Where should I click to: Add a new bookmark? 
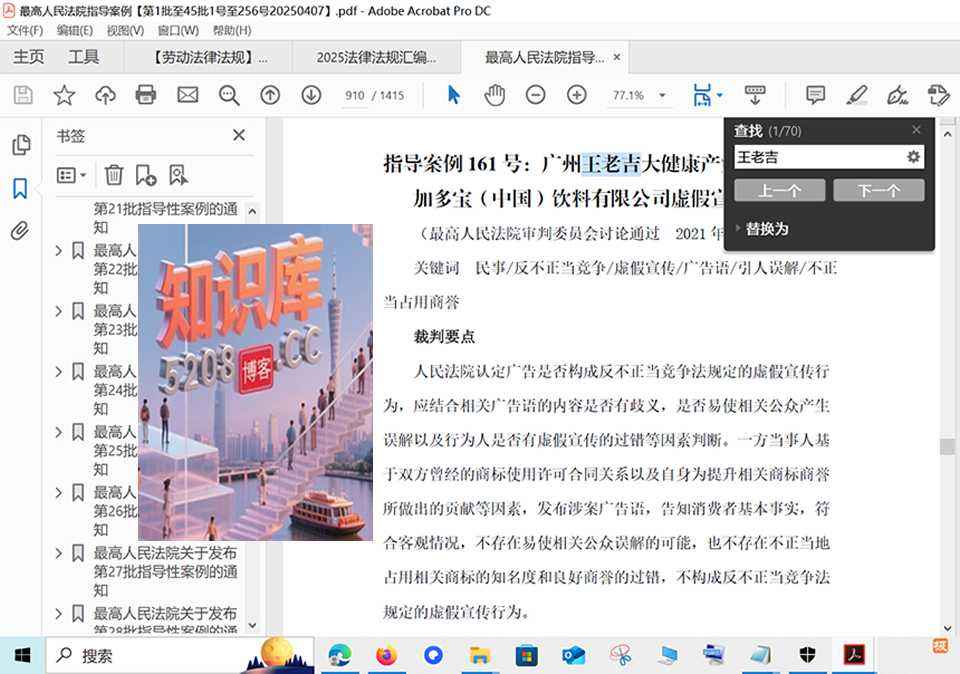(146, 175)
